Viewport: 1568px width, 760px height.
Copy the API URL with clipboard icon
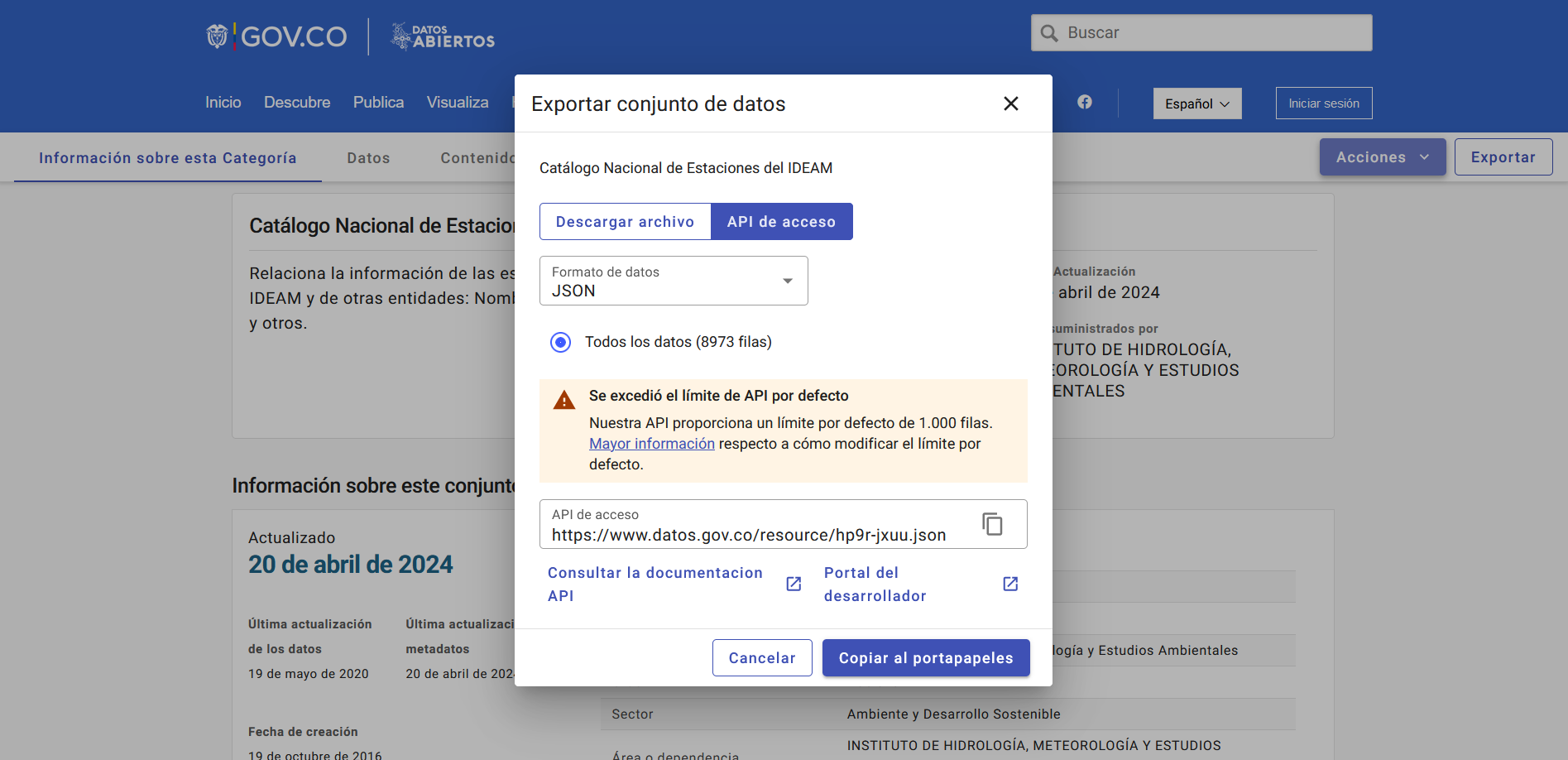point(992,524)
